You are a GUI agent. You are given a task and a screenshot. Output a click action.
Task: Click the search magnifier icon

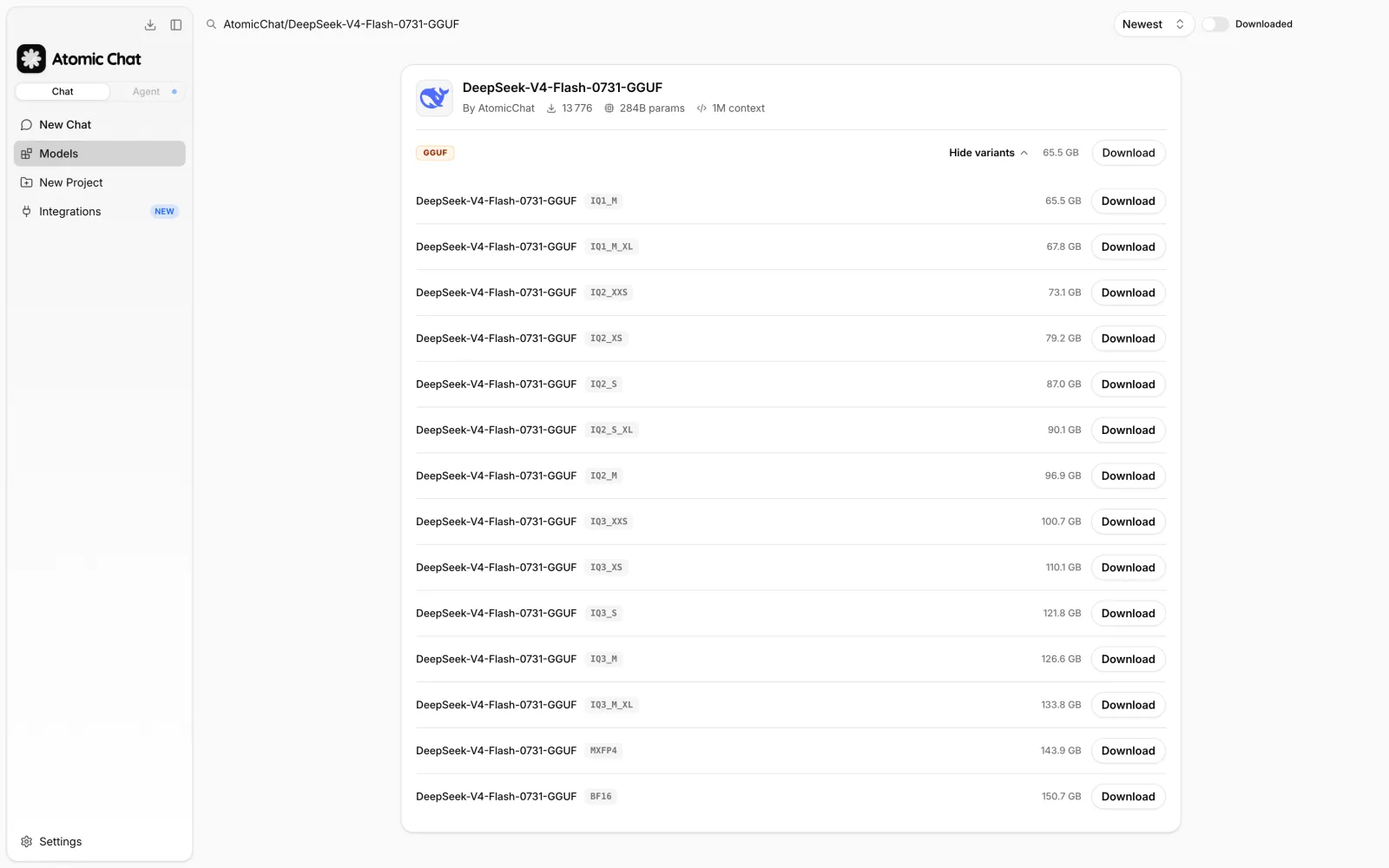[211, 24]
